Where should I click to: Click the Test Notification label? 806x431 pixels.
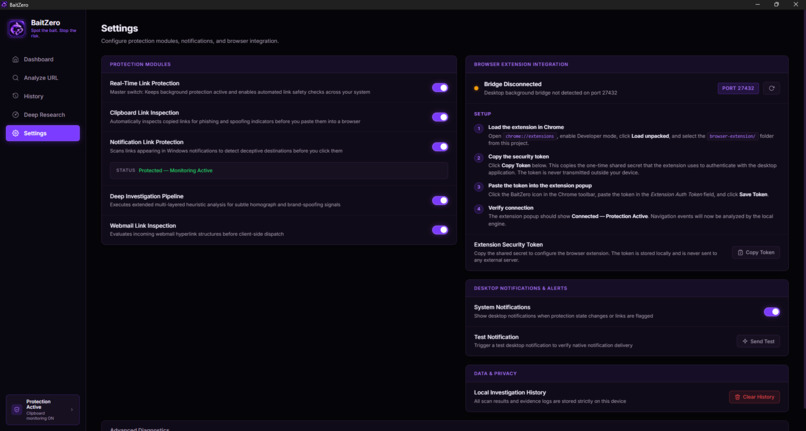[496, 337]
